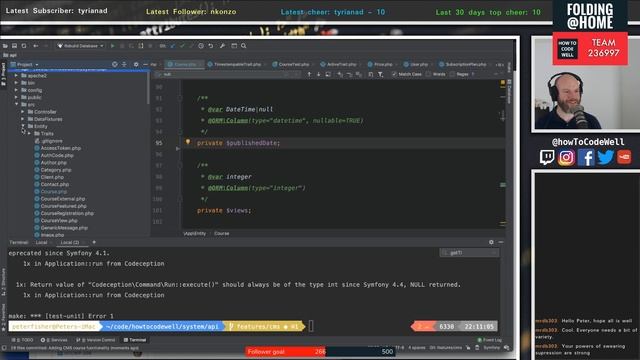Go to previous search occurrence arrow
This screenshot has width=640, height=360.
309,74
